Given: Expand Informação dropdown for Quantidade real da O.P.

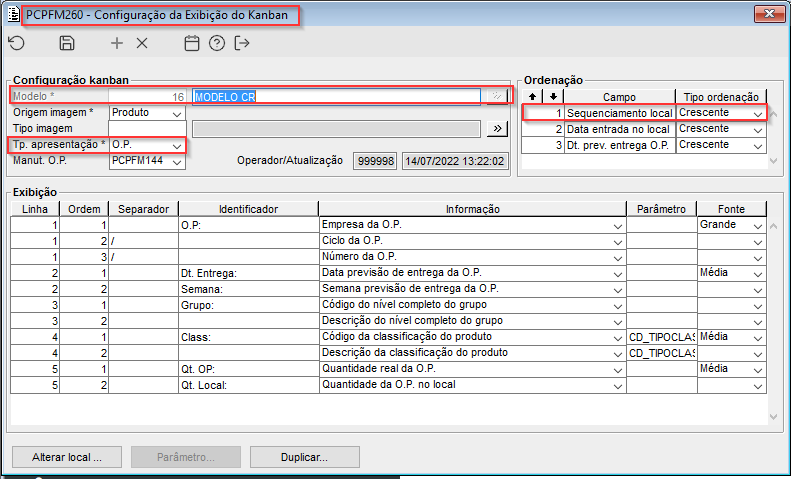Looking at the screenshot, I should (618, 369).
